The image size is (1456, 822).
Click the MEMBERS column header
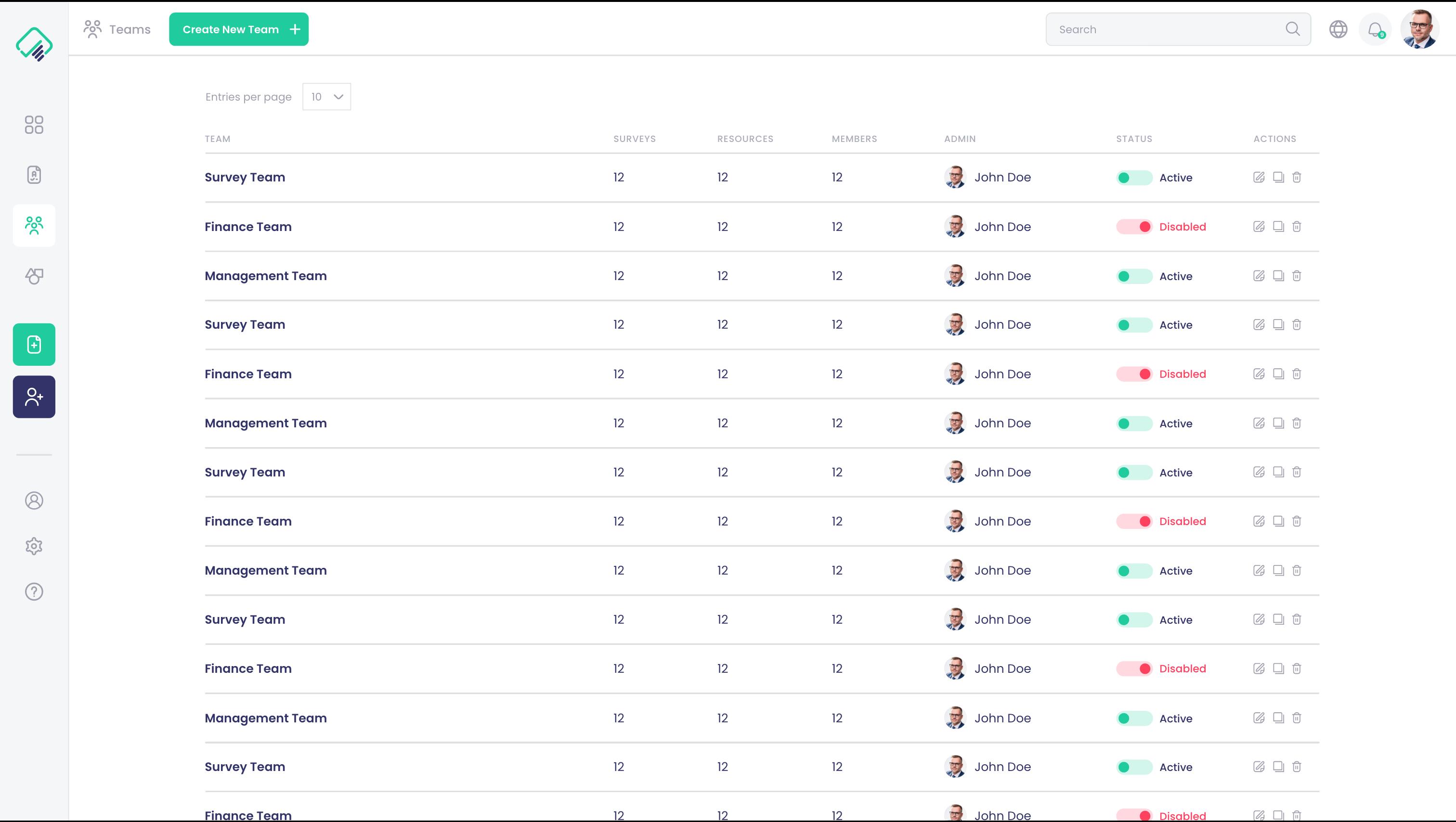tap(854, 139)
